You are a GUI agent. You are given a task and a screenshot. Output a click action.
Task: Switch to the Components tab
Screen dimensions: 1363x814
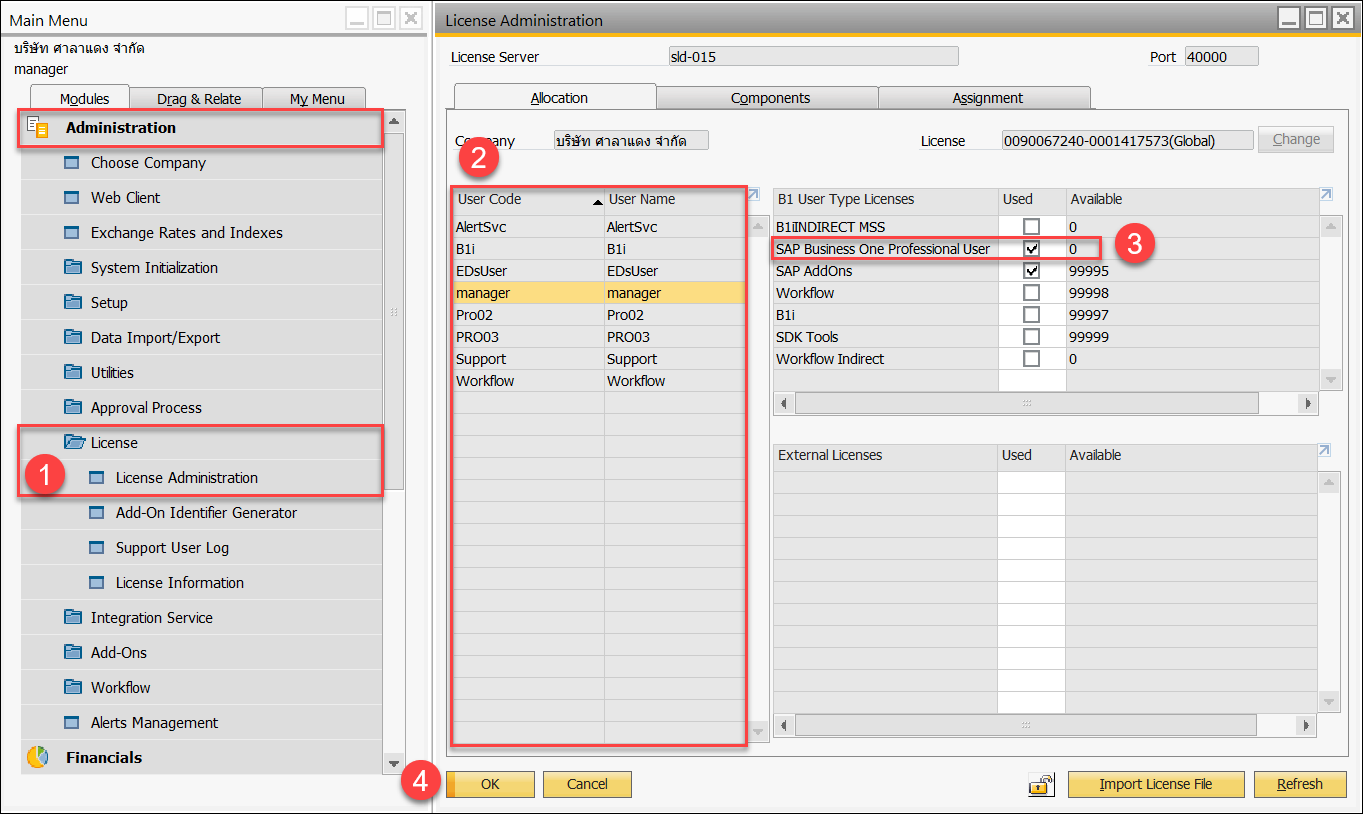click(770, 98)
